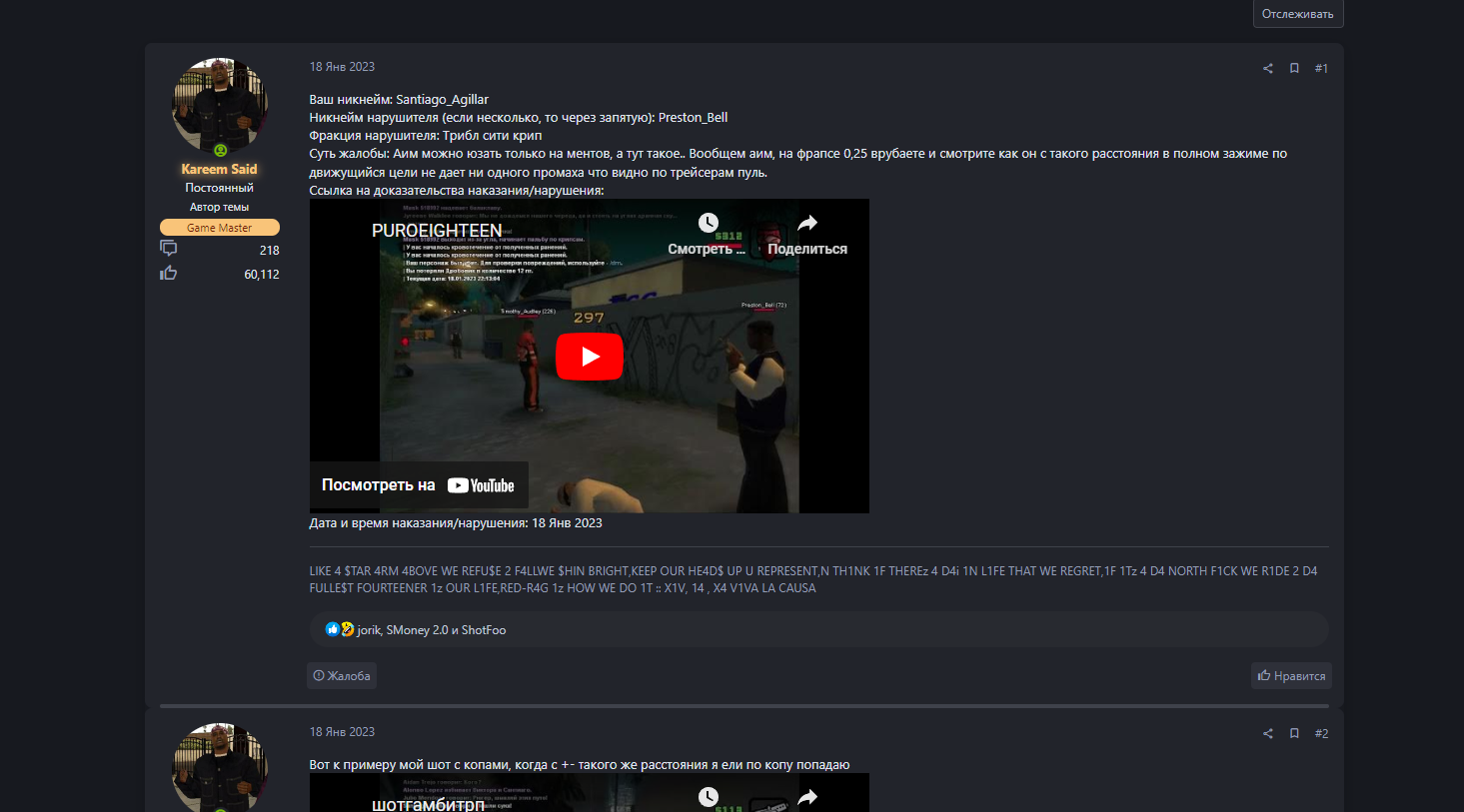Screen dimensions: 1464x812
Task: Click Kareem Said's avatar in first post
Action: pyautogui.click(x=220, y=105)
